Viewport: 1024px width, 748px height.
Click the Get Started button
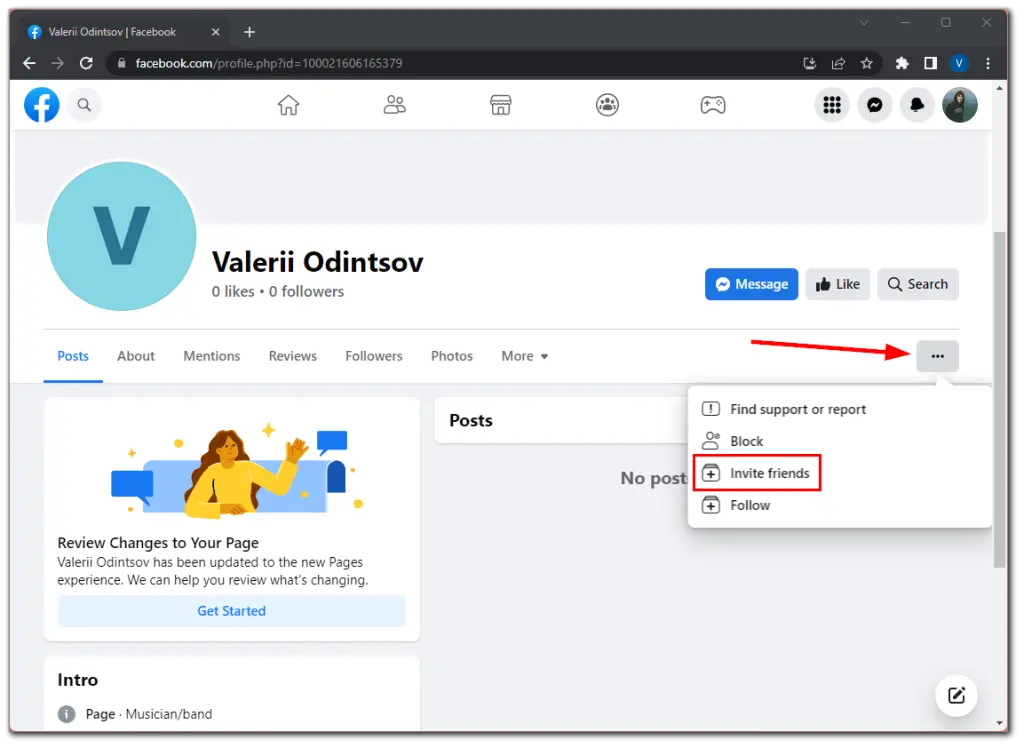[x=231, y=611]
